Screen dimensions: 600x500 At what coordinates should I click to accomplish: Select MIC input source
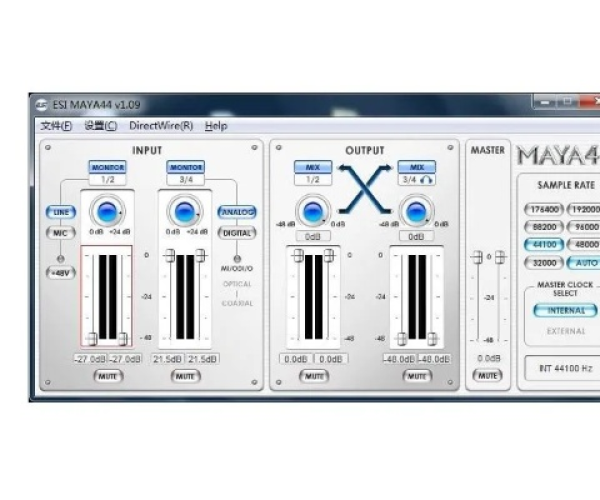(x=59, y=233)
